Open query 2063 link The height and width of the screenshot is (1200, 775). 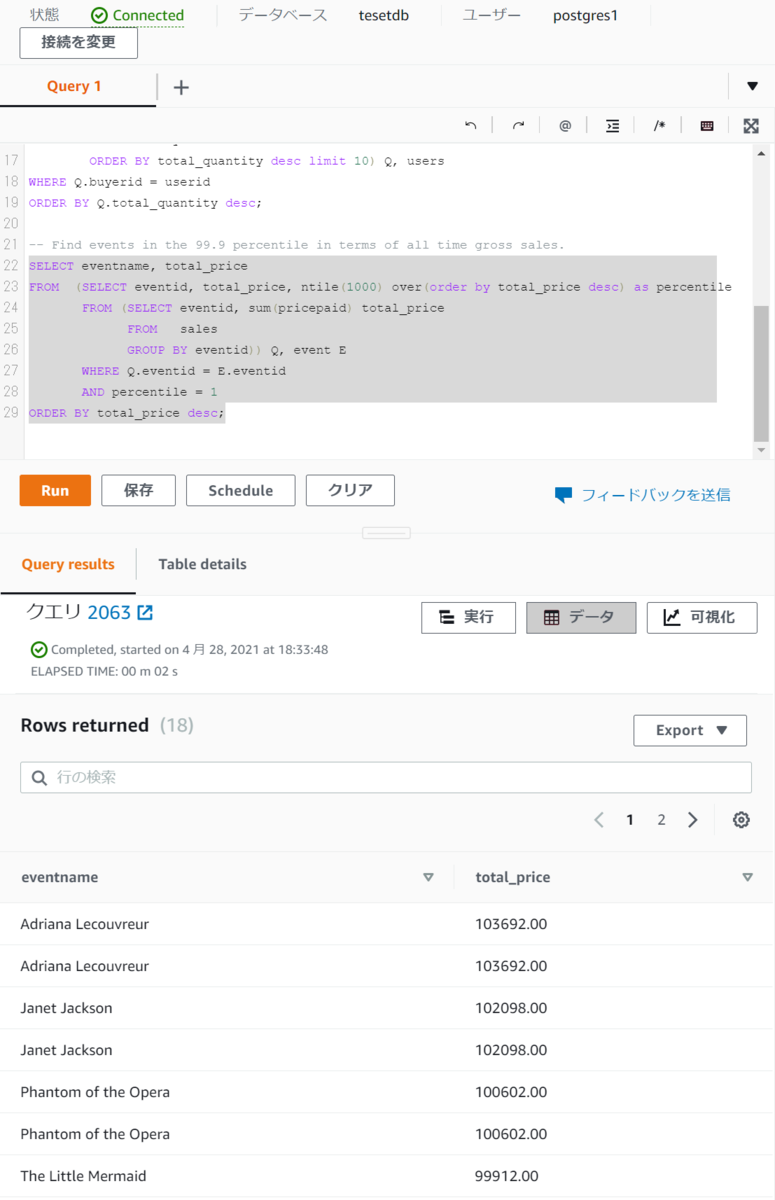coord(109,612)
